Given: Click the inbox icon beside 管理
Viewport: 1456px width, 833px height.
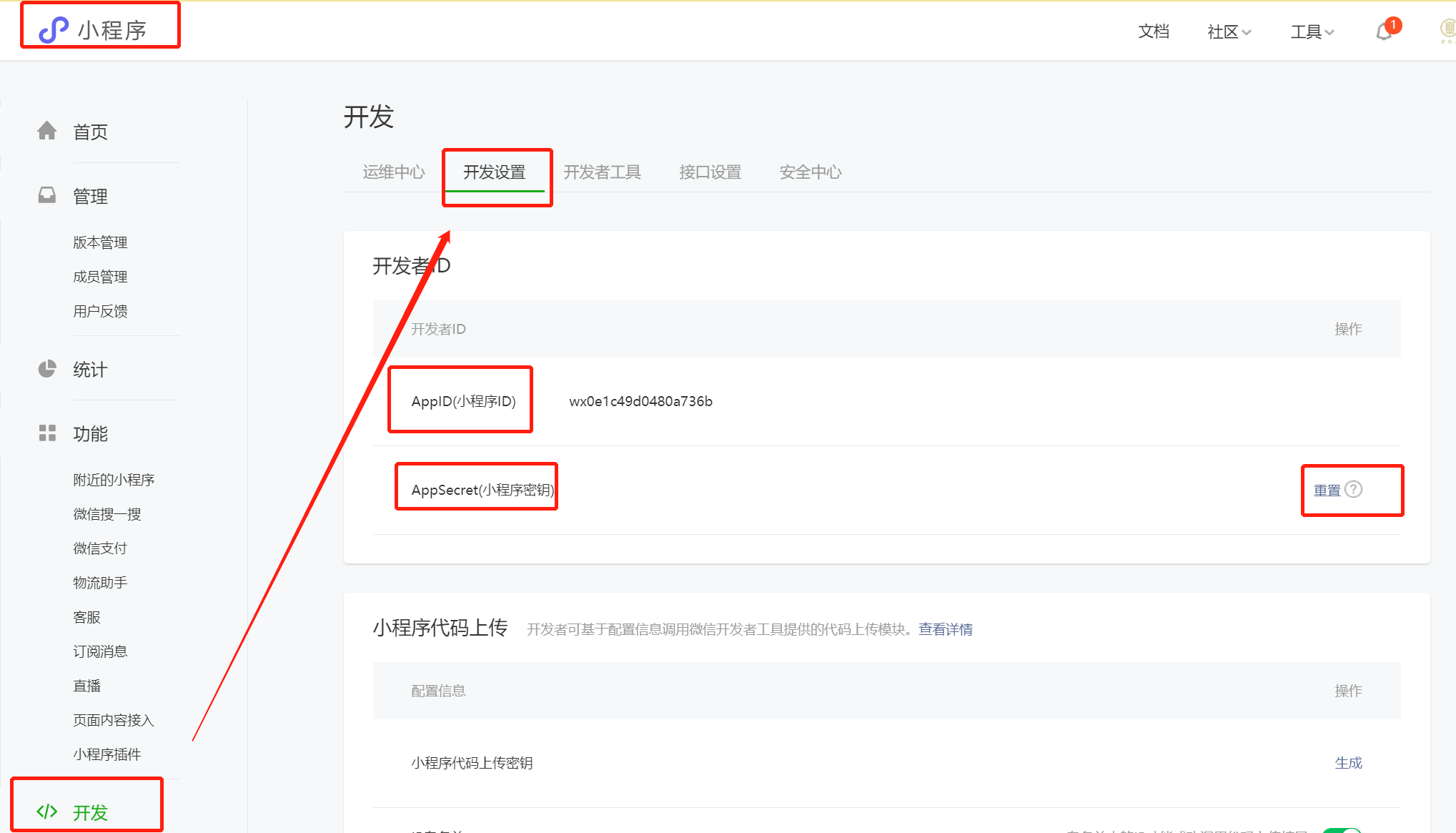Looking at the screenshot, I should (x=47, y=195).
